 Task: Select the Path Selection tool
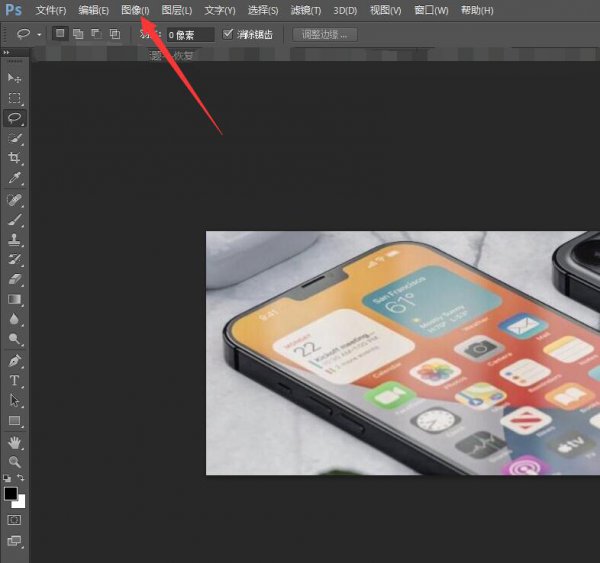pyautogui.click(x=14, y=401)
